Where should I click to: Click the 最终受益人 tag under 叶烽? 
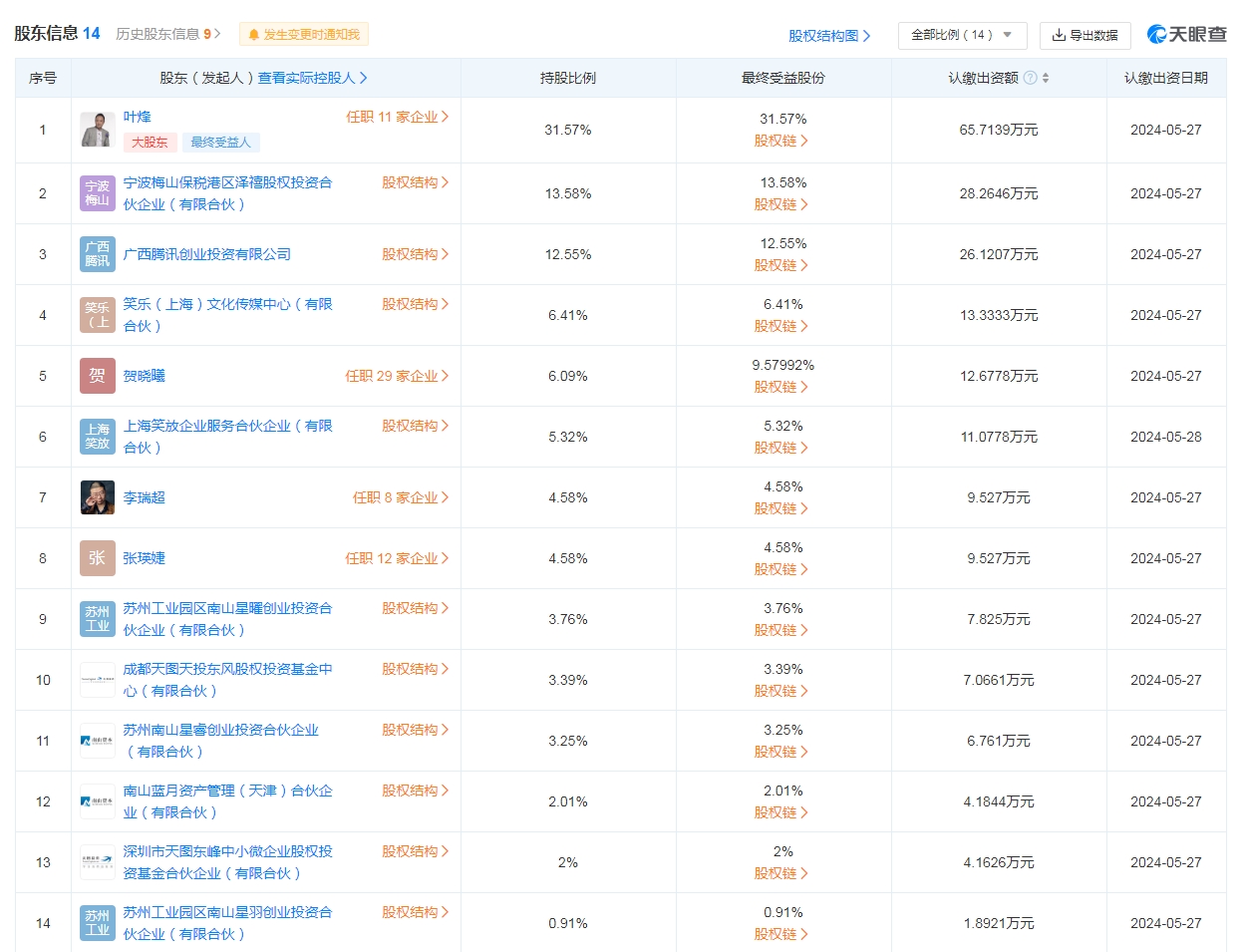click(x=220, y=144)
